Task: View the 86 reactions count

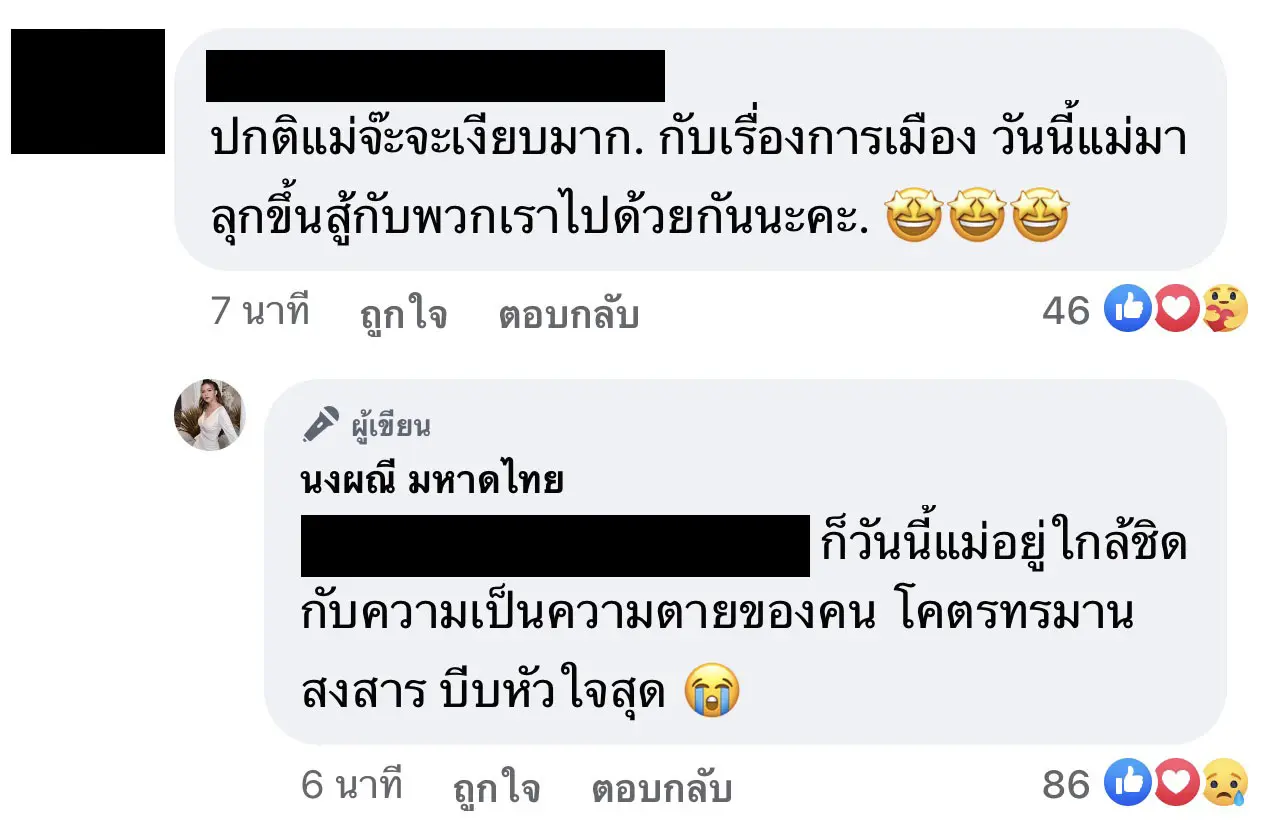Action: pyautogui.click(x=1066, y=786)
